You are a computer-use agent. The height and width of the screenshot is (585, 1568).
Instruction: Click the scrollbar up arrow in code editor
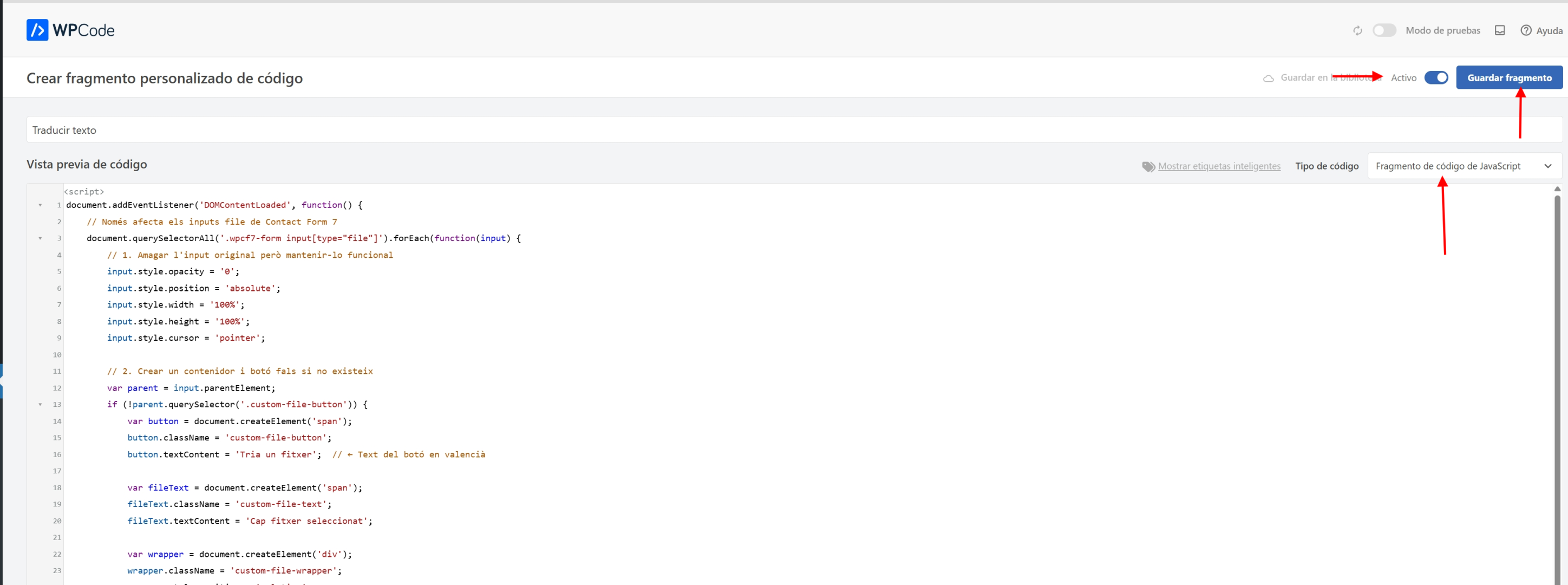[x=1557, y=190]
